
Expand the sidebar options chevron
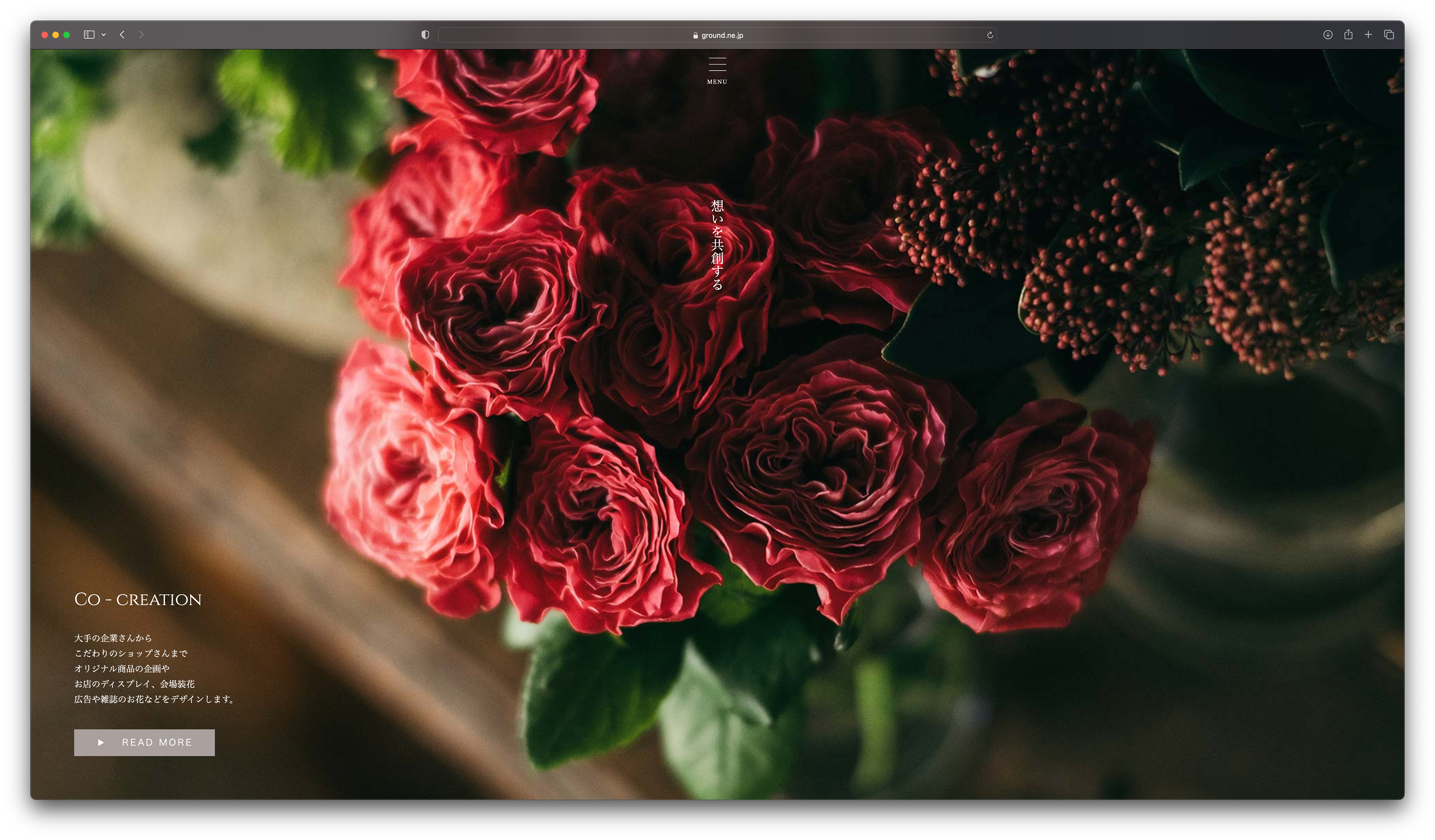tap(104, 35)
